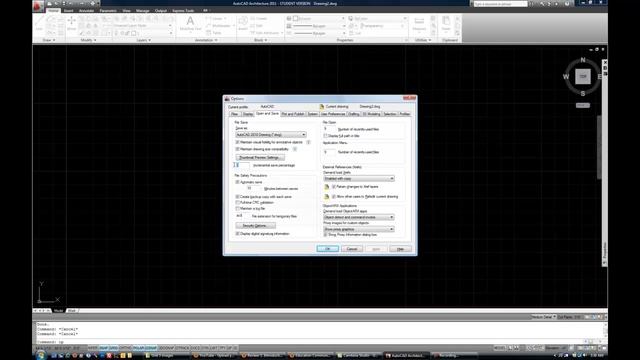
Task: Click the N compass direction on ViewCube
Action: pyautogui.click(x=582, y=60)
